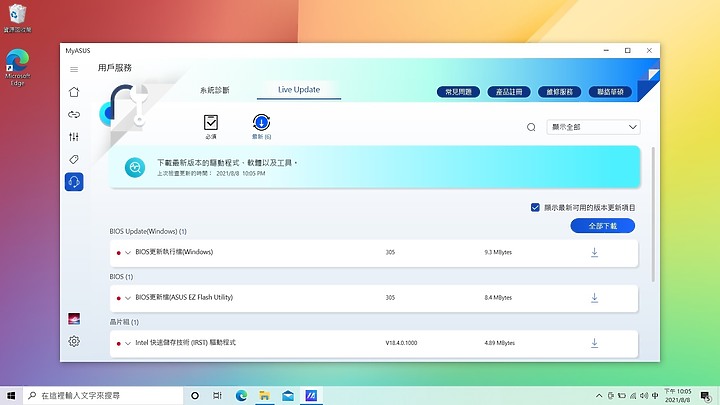Viewport: 720px width, 405px height.
Task: Launch Microsoft Edge from the taskbar
Action: tap(241, 395)
